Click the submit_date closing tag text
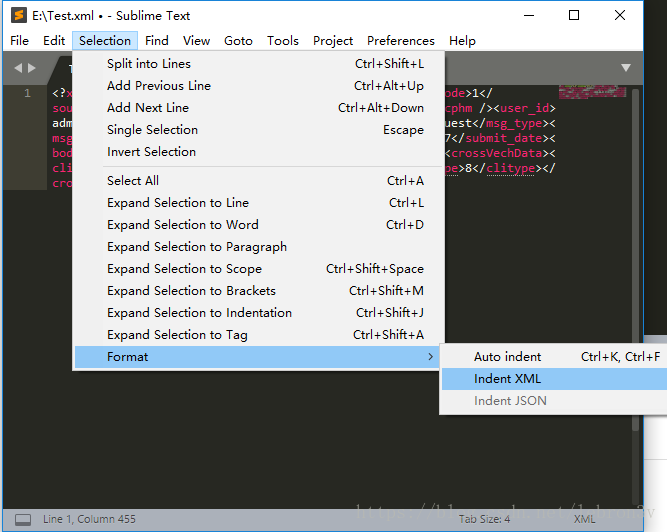Image resolution: width=667 pixels, height=532 pixels. [x=504, y=138]
